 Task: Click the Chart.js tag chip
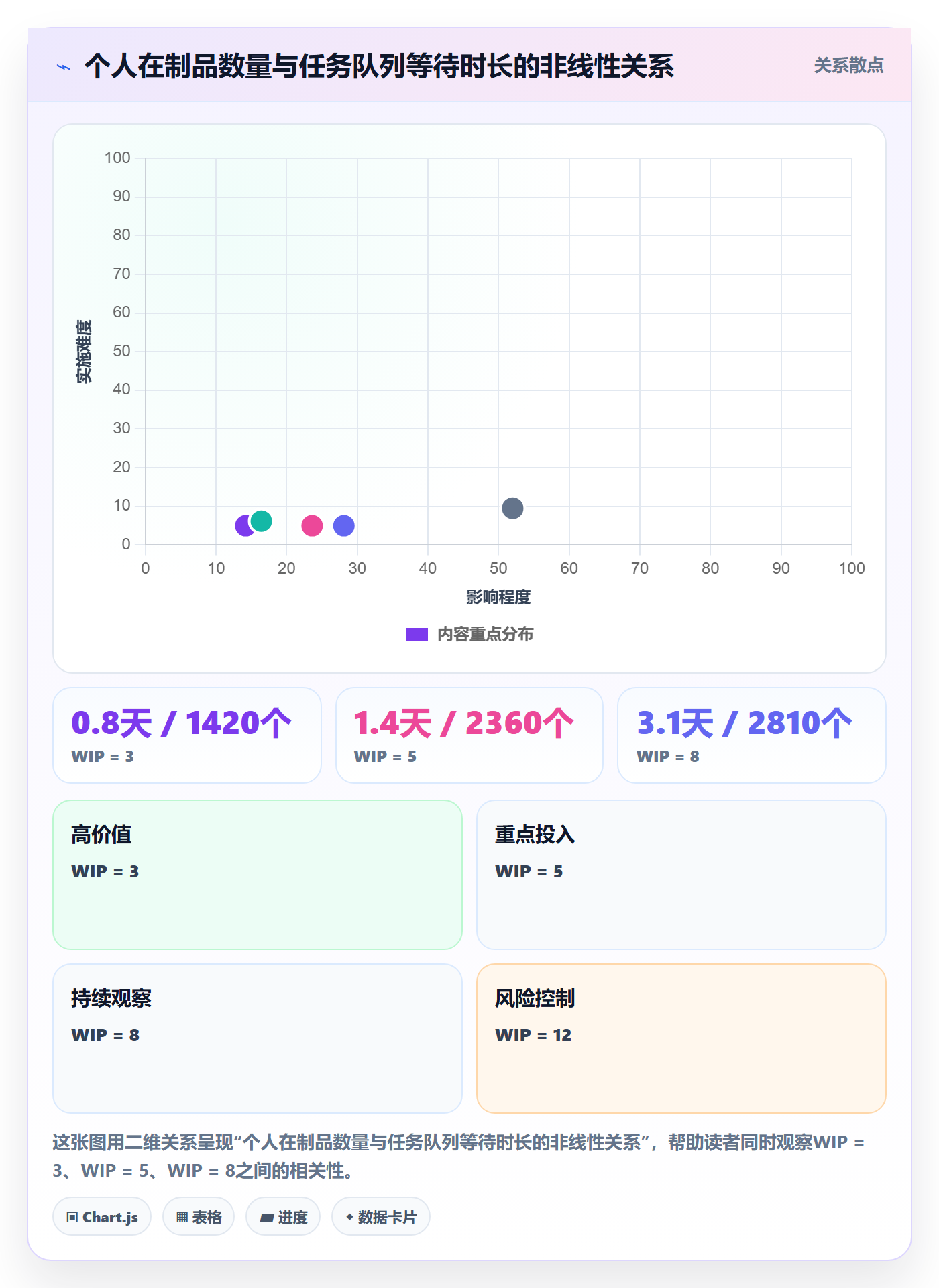point(102,1216)
